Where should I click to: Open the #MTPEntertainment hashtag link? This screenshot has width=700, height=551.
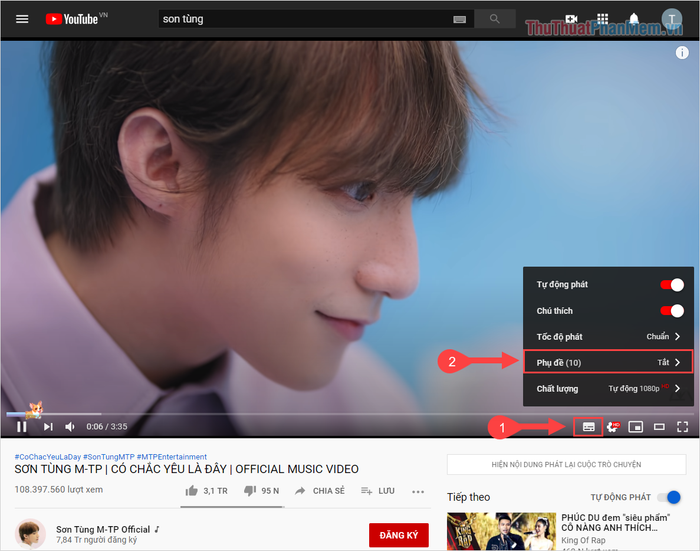click(171, 457)
